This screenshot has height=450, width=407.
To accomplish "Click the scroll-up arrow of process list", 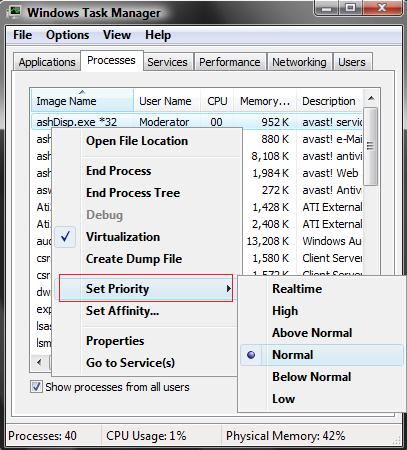I will 371,99.
